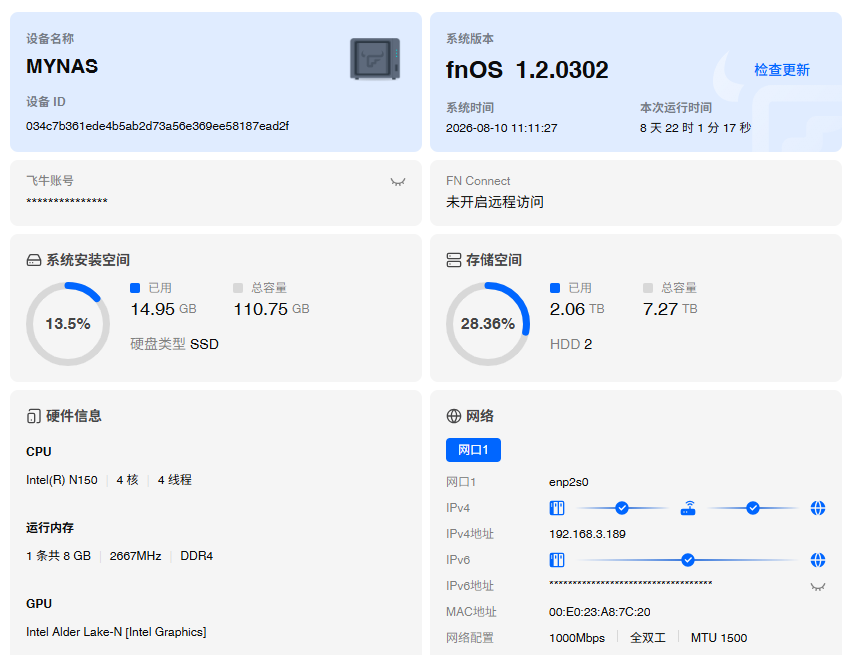Click the IPv4 address 192.168.3.189

coord(587,534)
